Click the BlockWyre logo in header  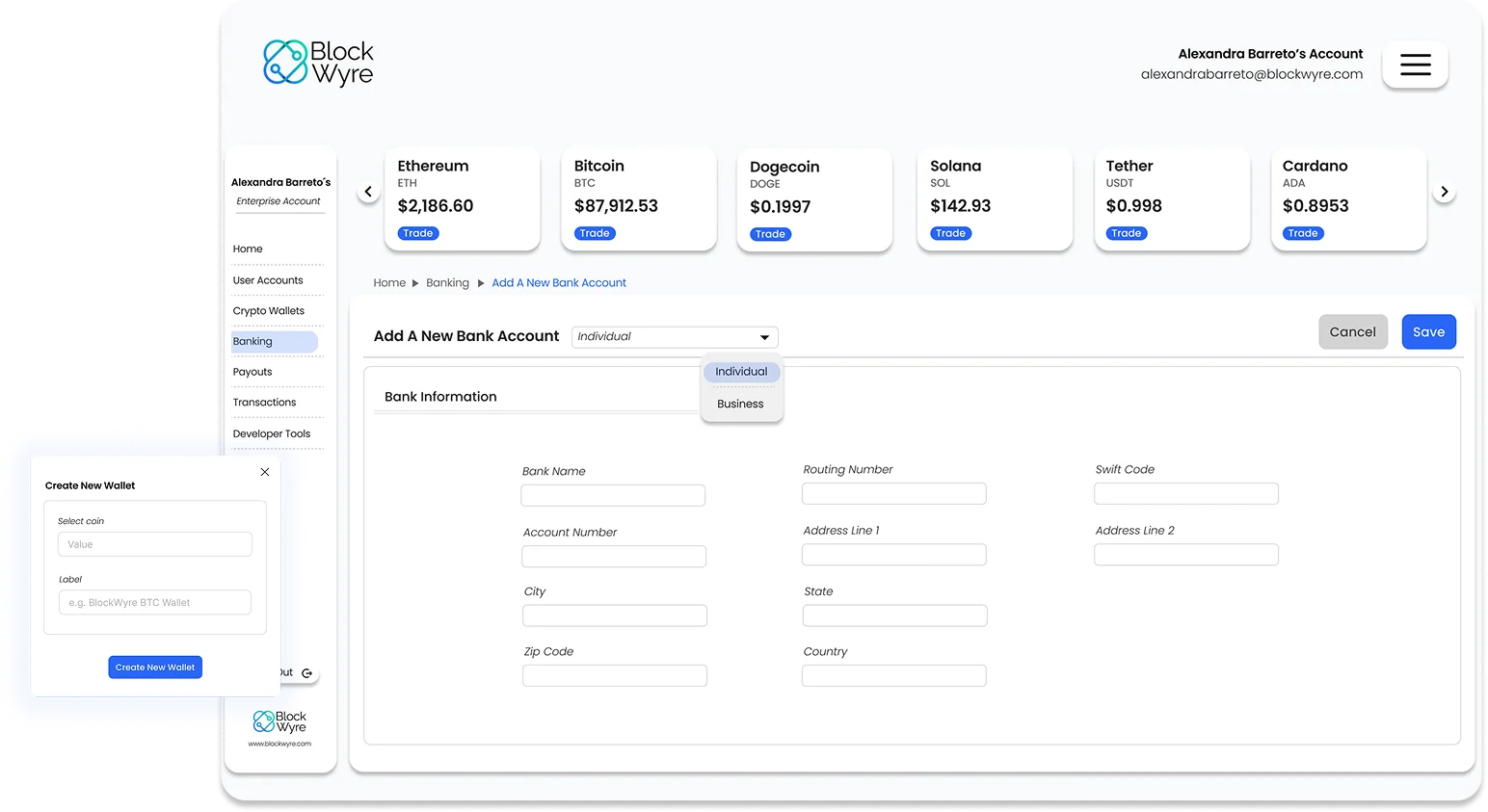tap(318, 64)
